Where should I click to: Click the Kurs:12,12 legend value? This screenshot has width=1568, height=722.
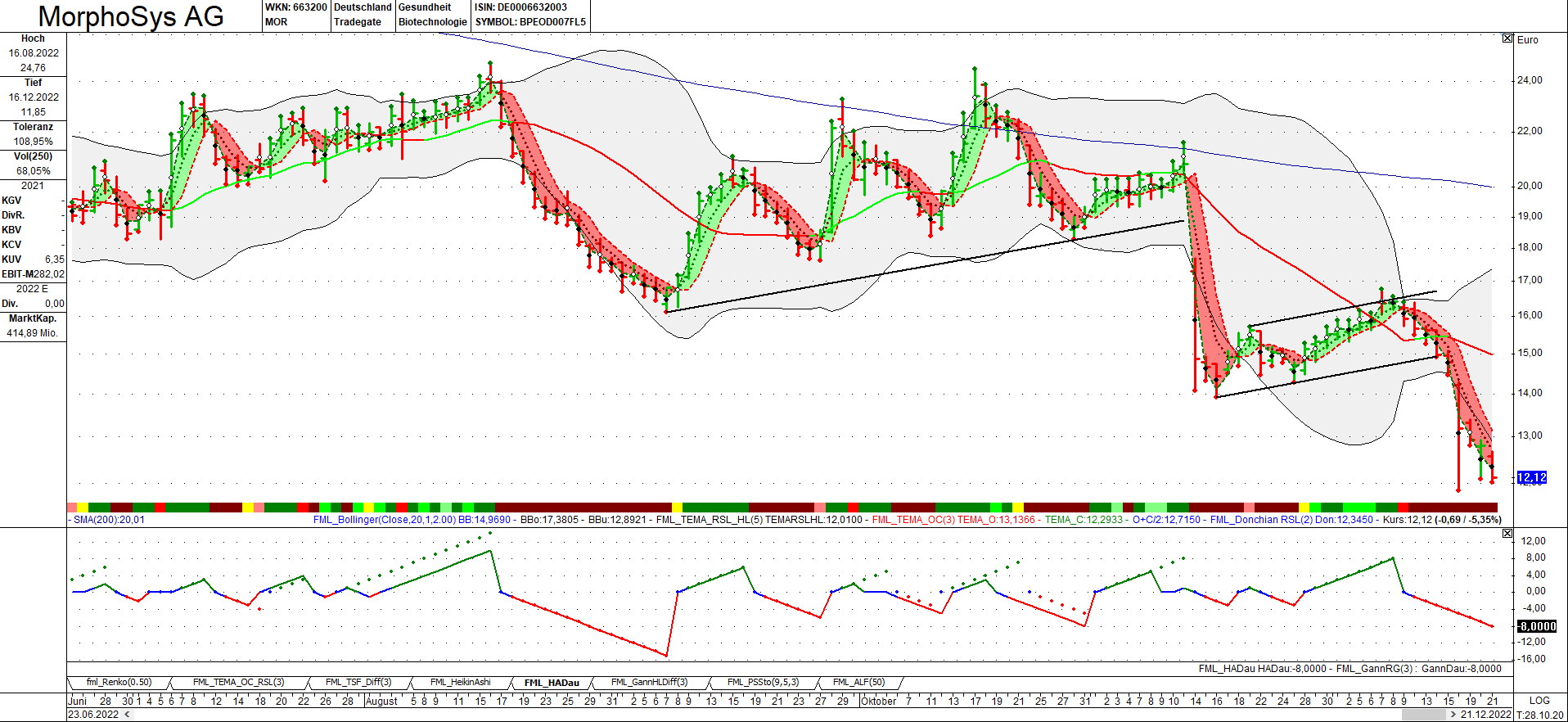(1443, 520)
